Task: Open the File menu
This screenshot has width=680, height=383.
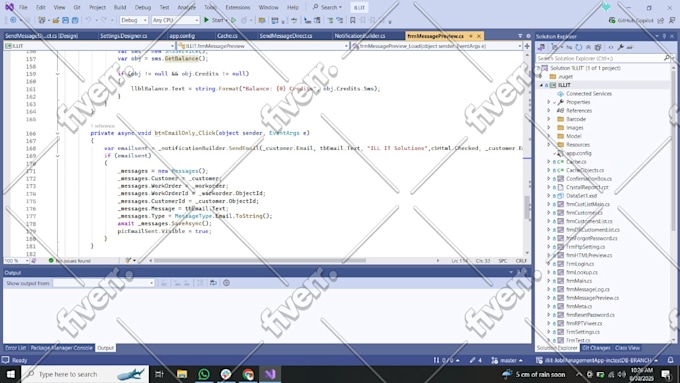Action: (x=23, y=7)
